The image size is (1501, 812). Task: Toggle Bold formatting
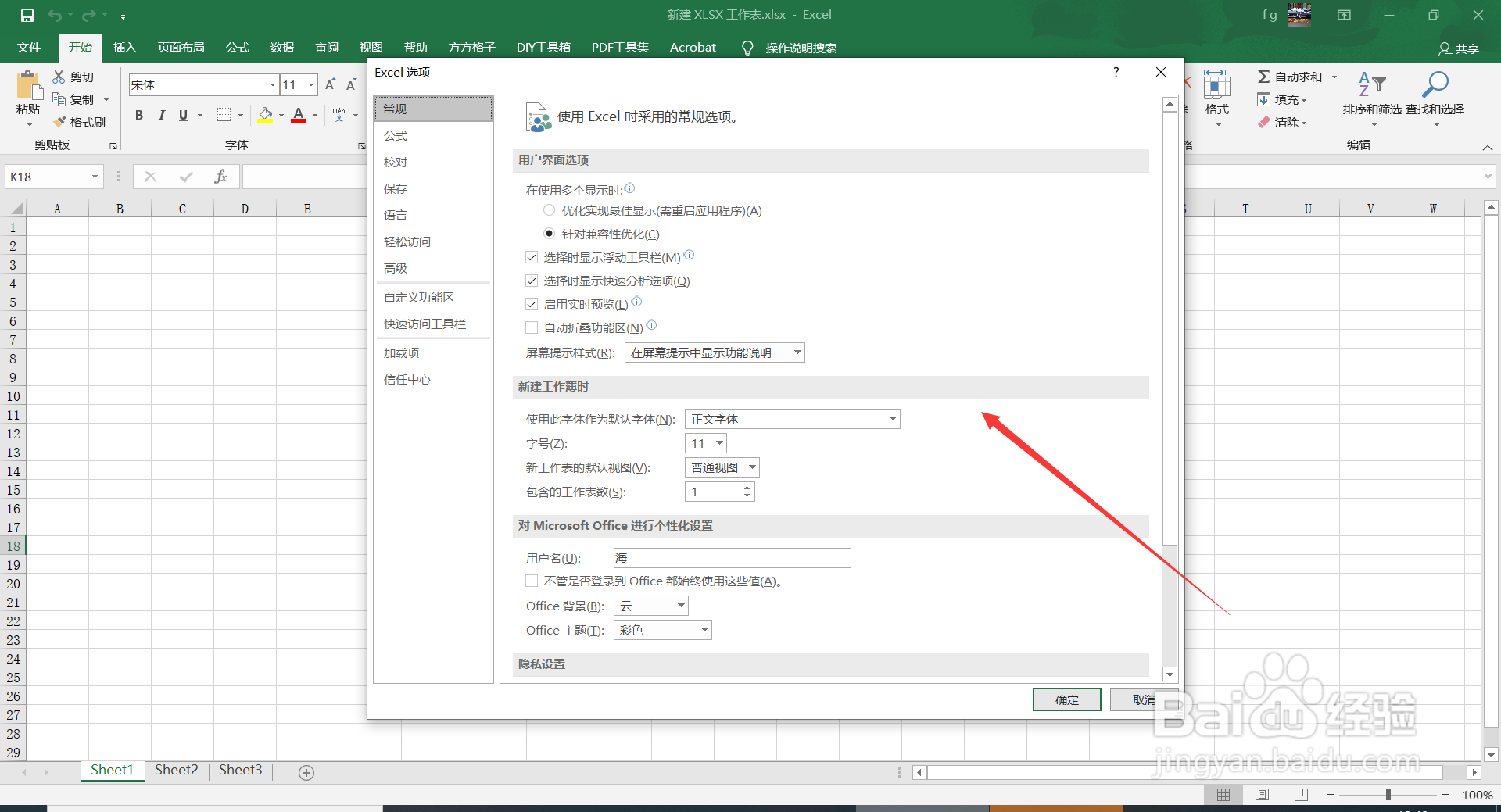139,115
